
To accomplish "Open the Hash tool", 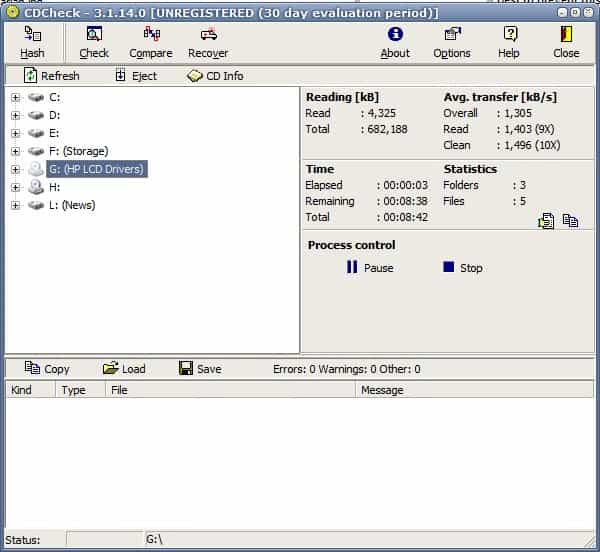I will 32,42.
